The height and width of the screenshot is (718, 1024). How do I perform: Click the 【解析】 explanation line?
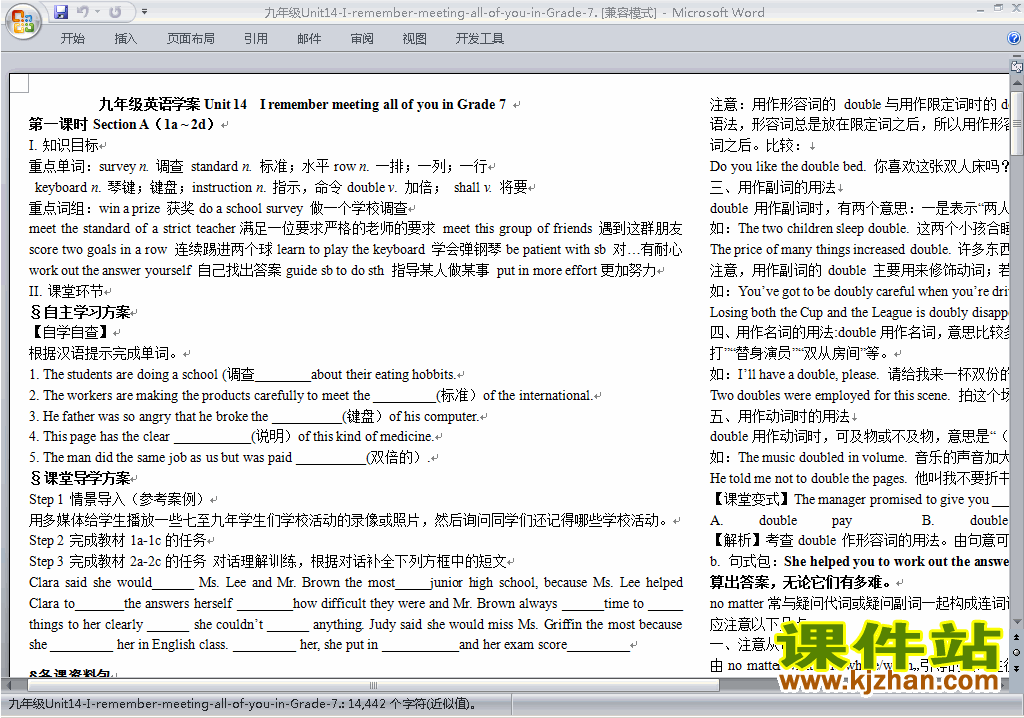(859, 540)
